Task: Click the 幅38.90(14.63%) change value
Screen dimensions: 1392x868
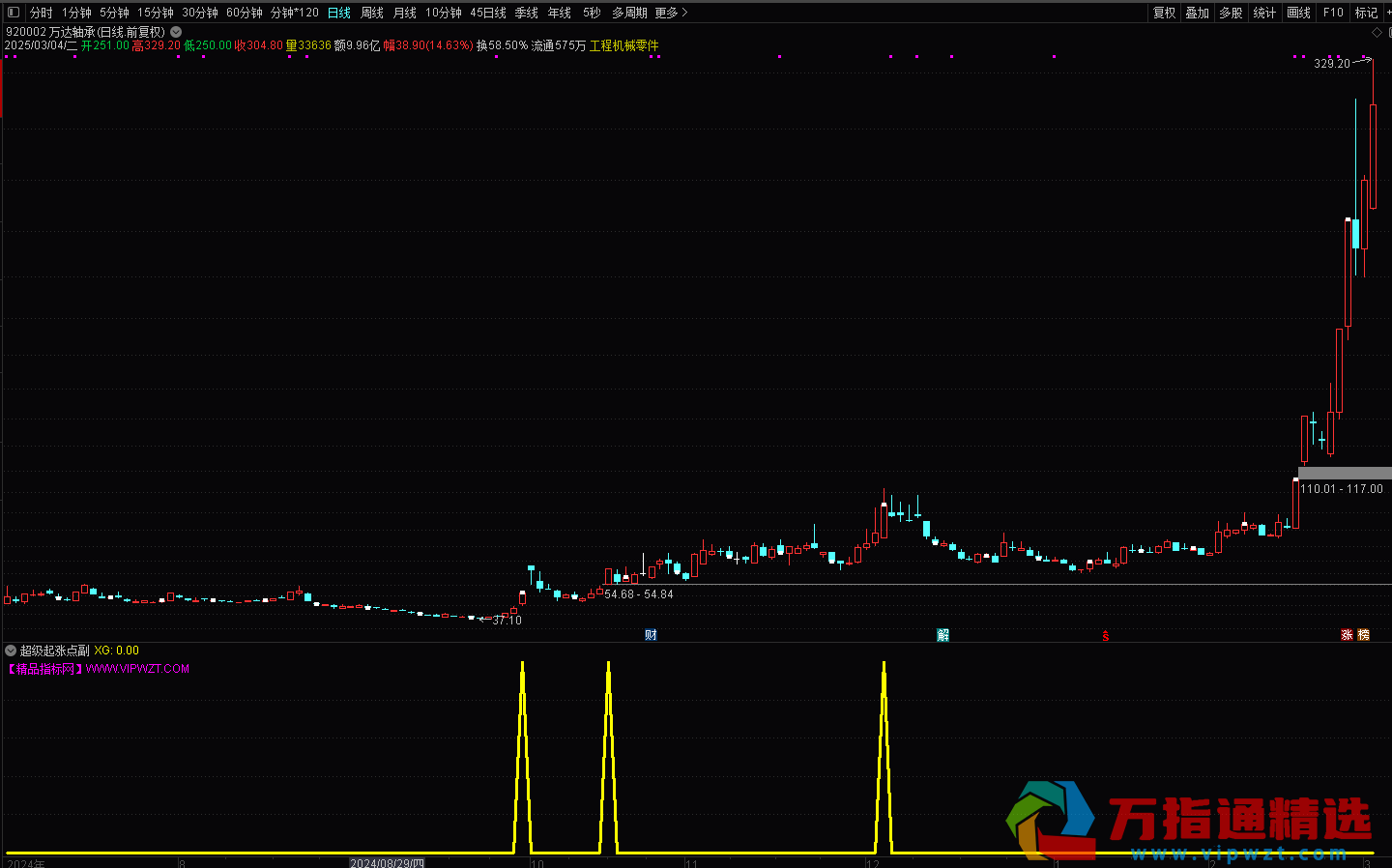Action: [428, 45]
